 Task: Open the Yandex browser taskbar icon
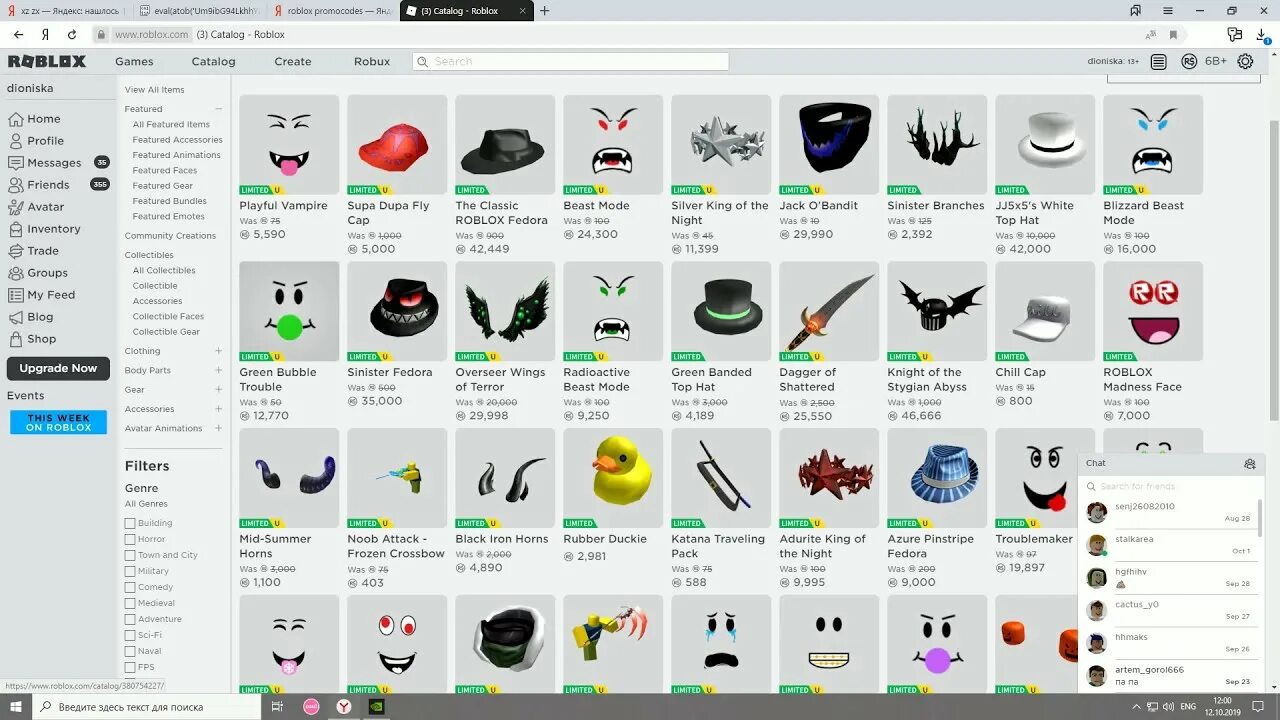343,706
